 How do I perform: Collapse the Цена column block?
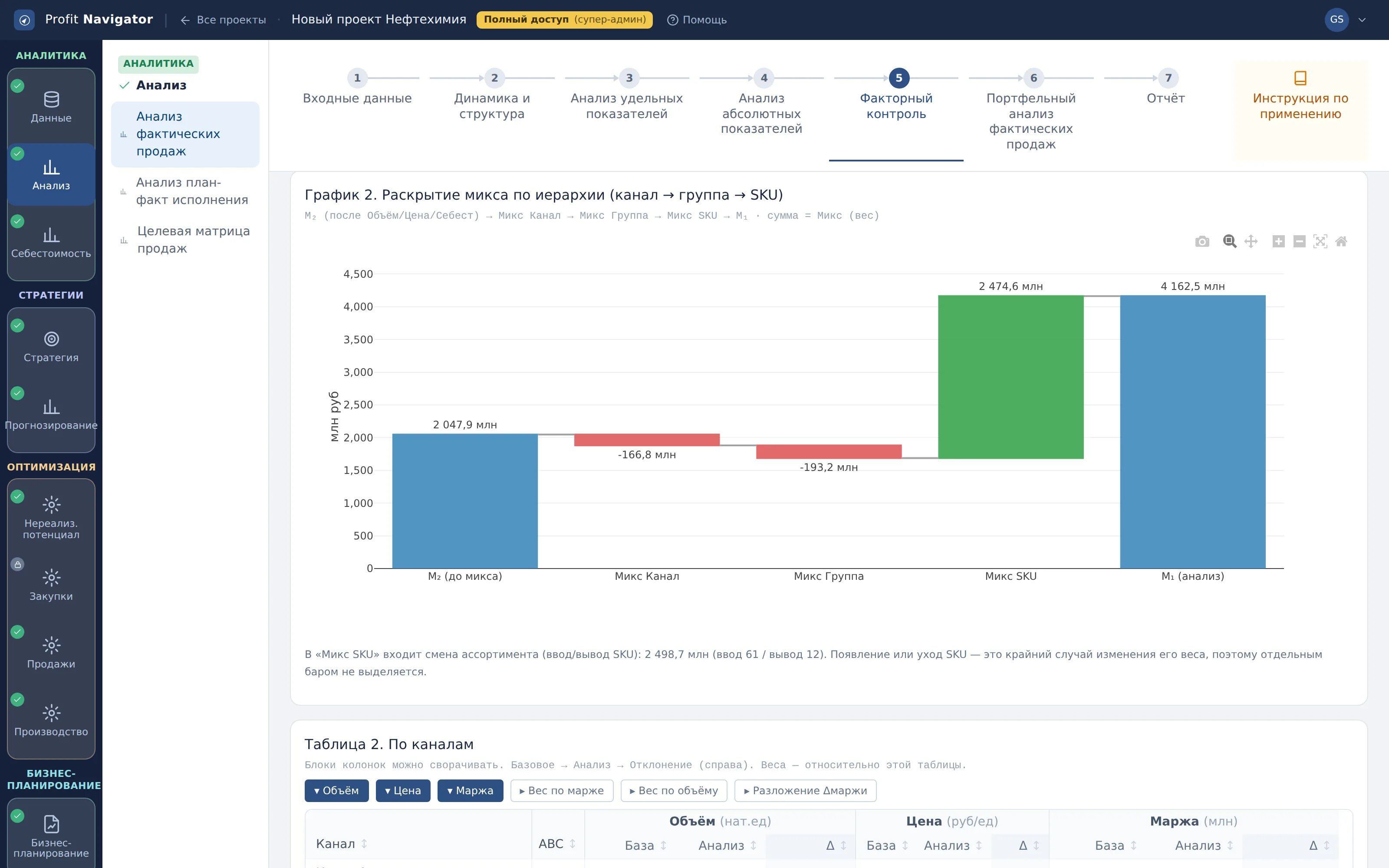(403, 790)
